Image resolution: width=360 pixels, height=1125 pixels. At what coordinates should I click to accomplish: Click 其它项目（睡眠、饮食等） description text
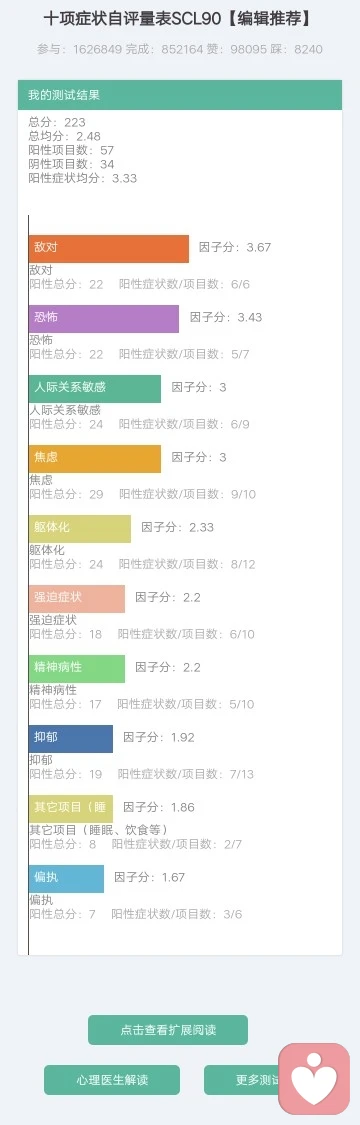pos(99,830)
